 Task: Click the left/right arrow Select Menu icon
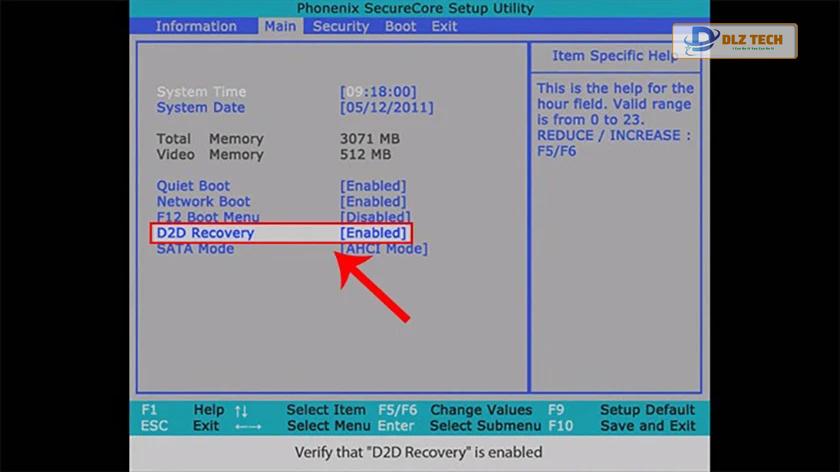(248, 427)
